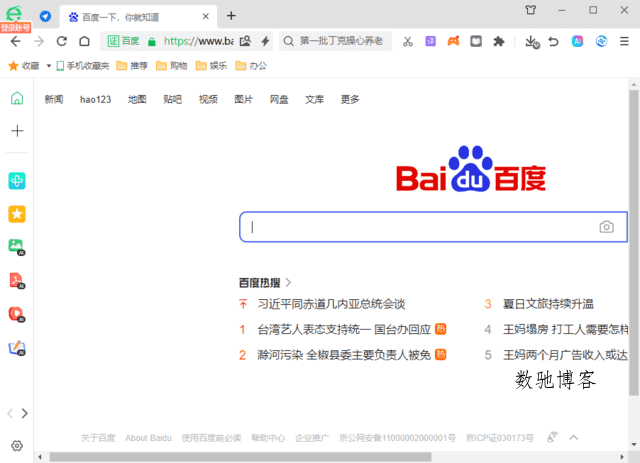Open the AI video sidebar icon

pos(17,314)
